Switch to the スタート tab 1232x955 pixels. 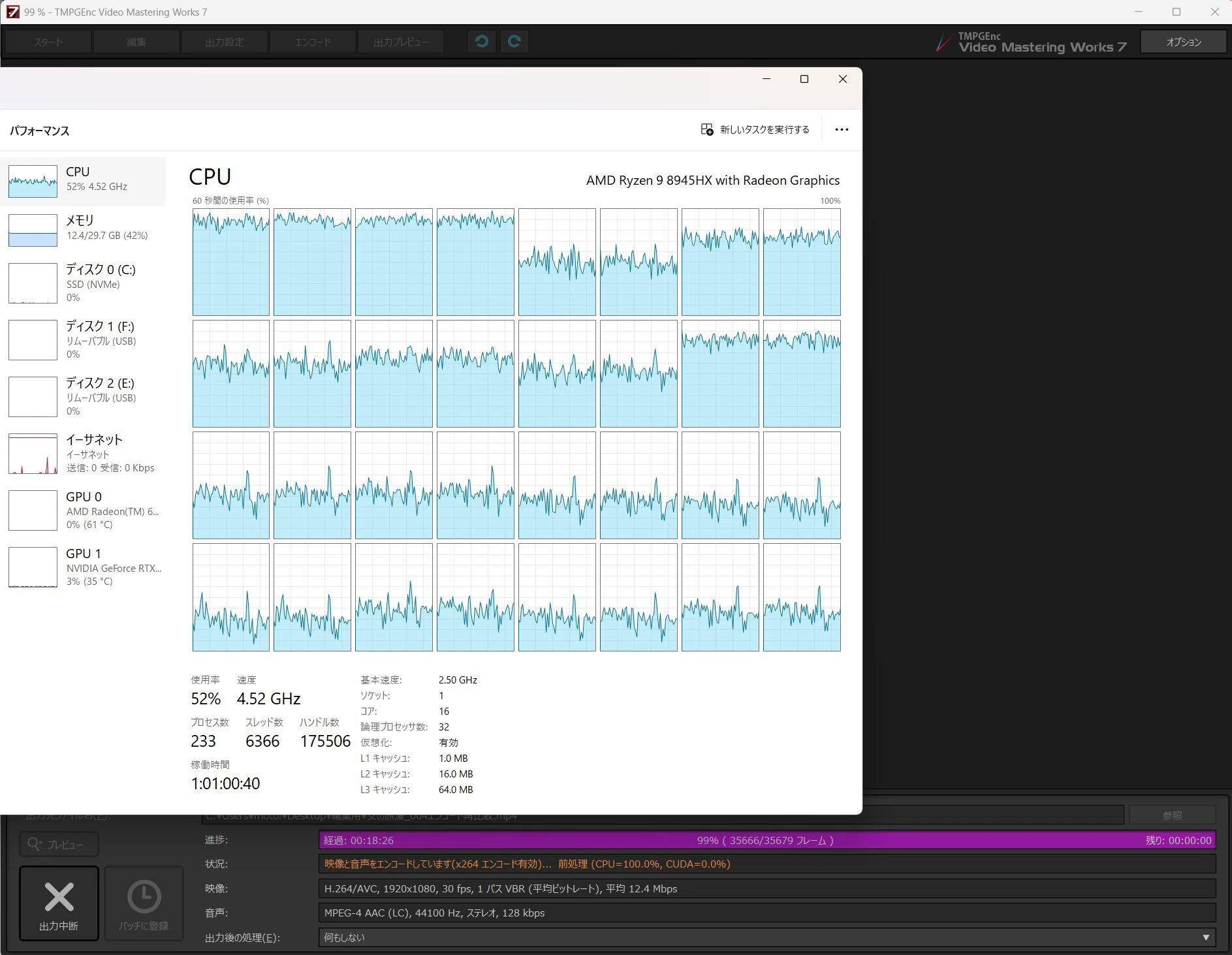[x=48, y=42]
